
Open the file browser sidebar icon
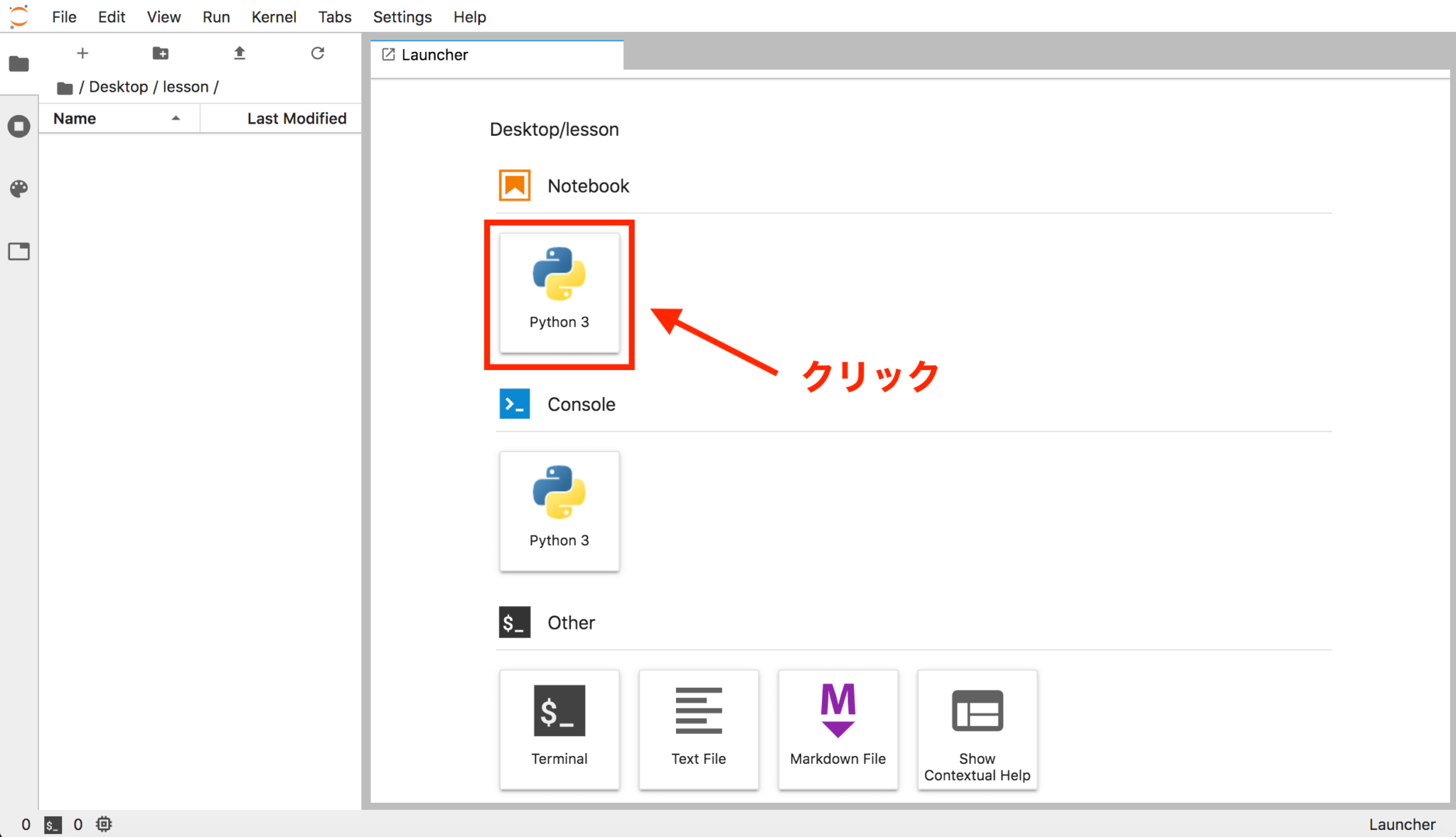tap(19, 64)
